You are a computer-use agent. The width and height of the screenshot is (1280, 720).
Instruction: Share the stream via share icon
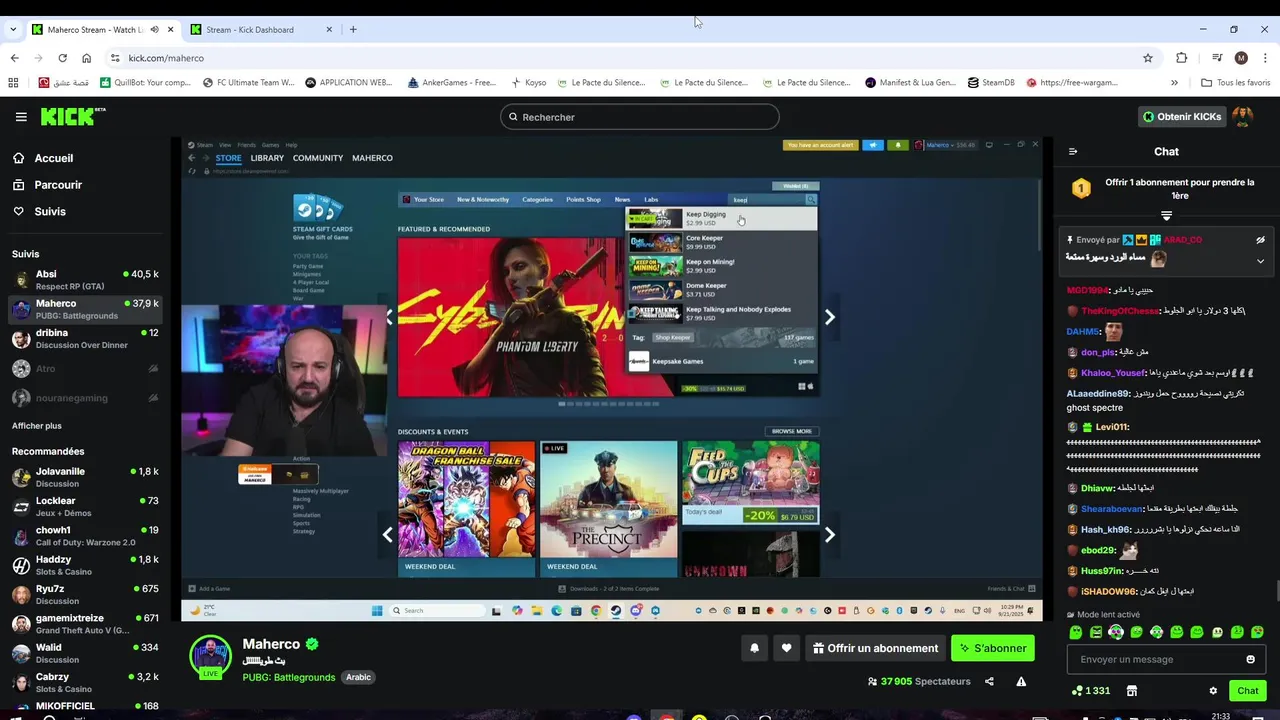(x=989, y=682)
